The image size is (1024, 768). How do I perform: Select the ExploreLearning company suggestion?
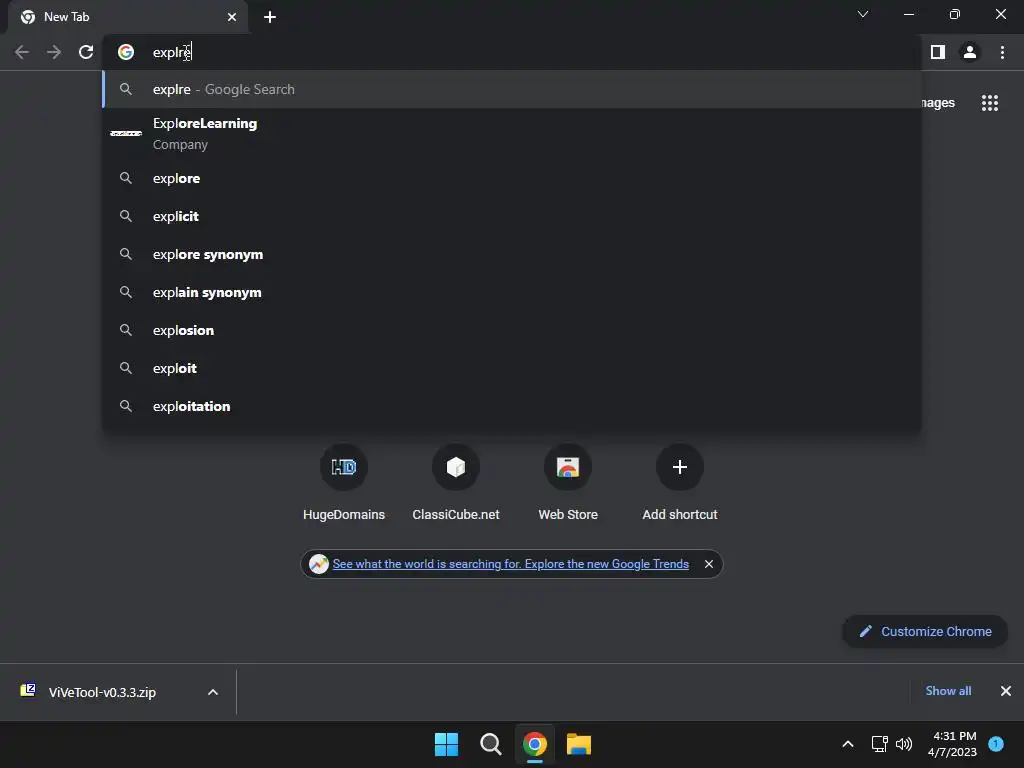(512, 134)
